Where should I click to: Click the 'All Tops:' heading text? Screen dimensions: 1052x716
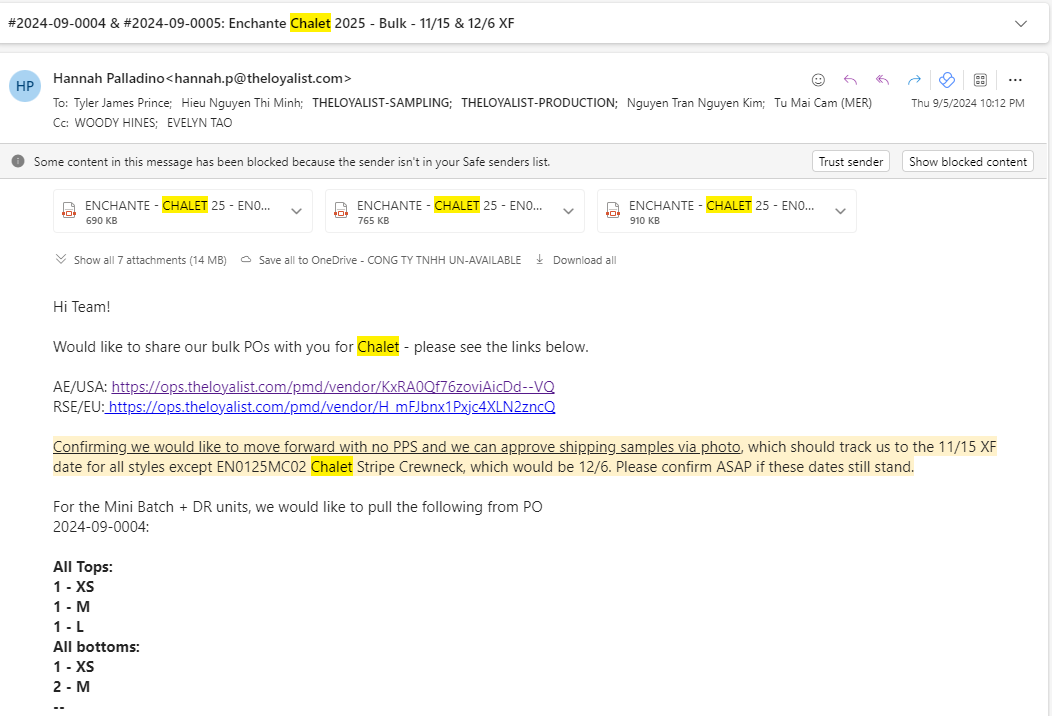coord(83,567)
